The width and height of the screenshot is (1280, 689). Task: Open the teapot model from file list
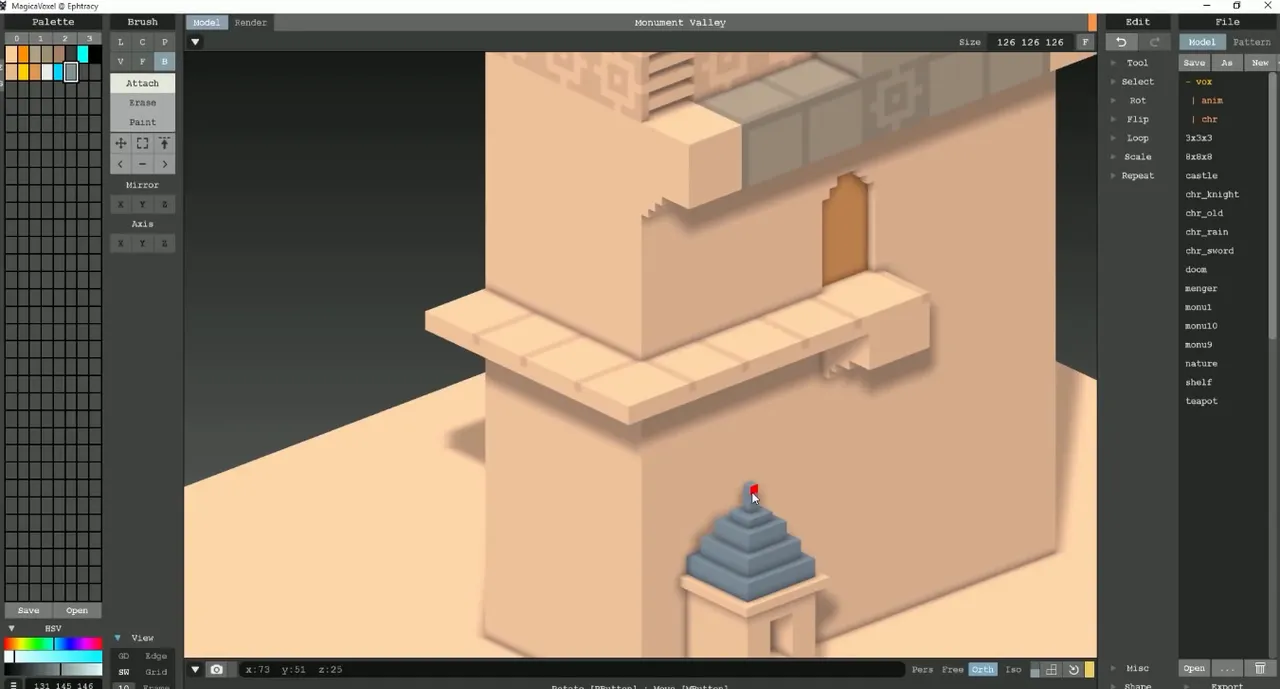click(x=1201, y=401)
